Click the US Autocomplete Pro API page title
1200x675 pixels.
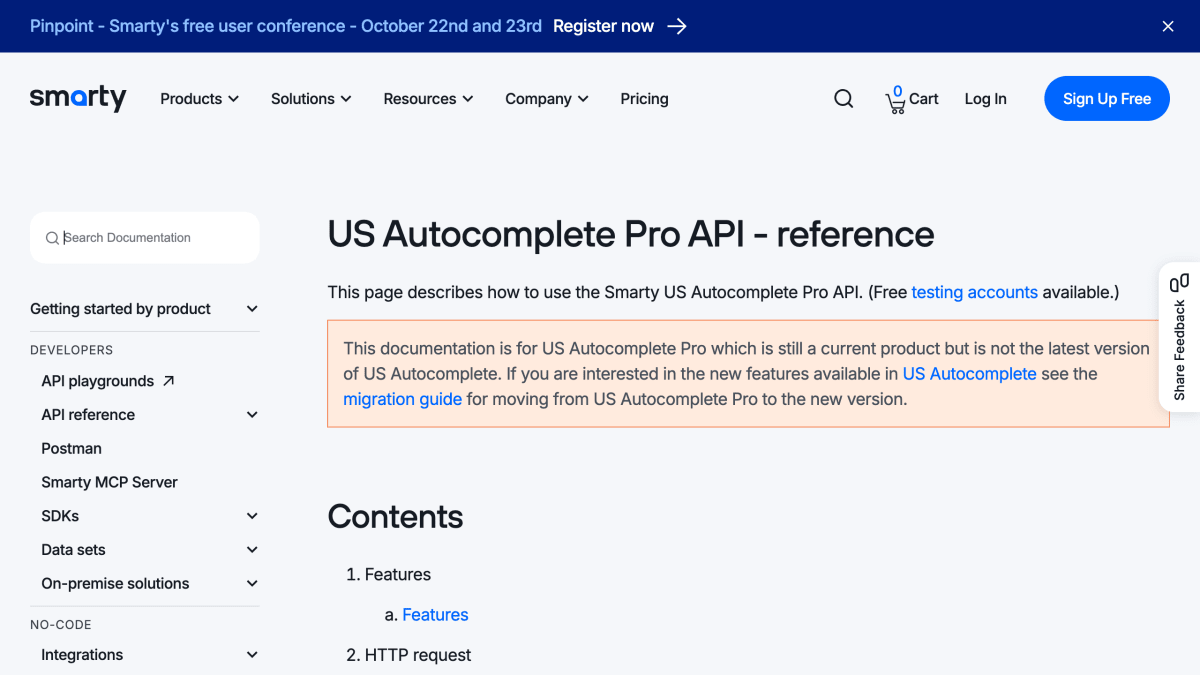(631, 234)
